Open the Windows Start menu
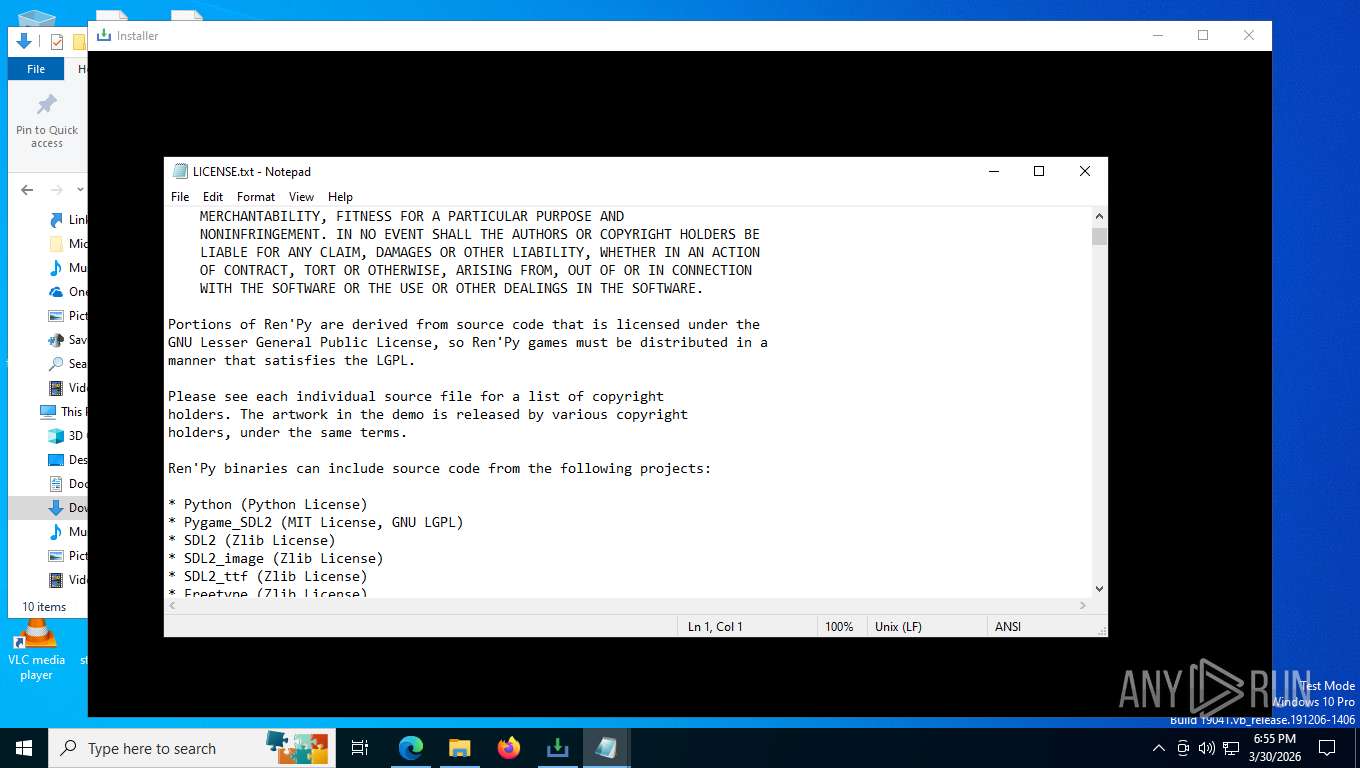The height and width of the screenshot is (768, 1360). pos(24,748)
